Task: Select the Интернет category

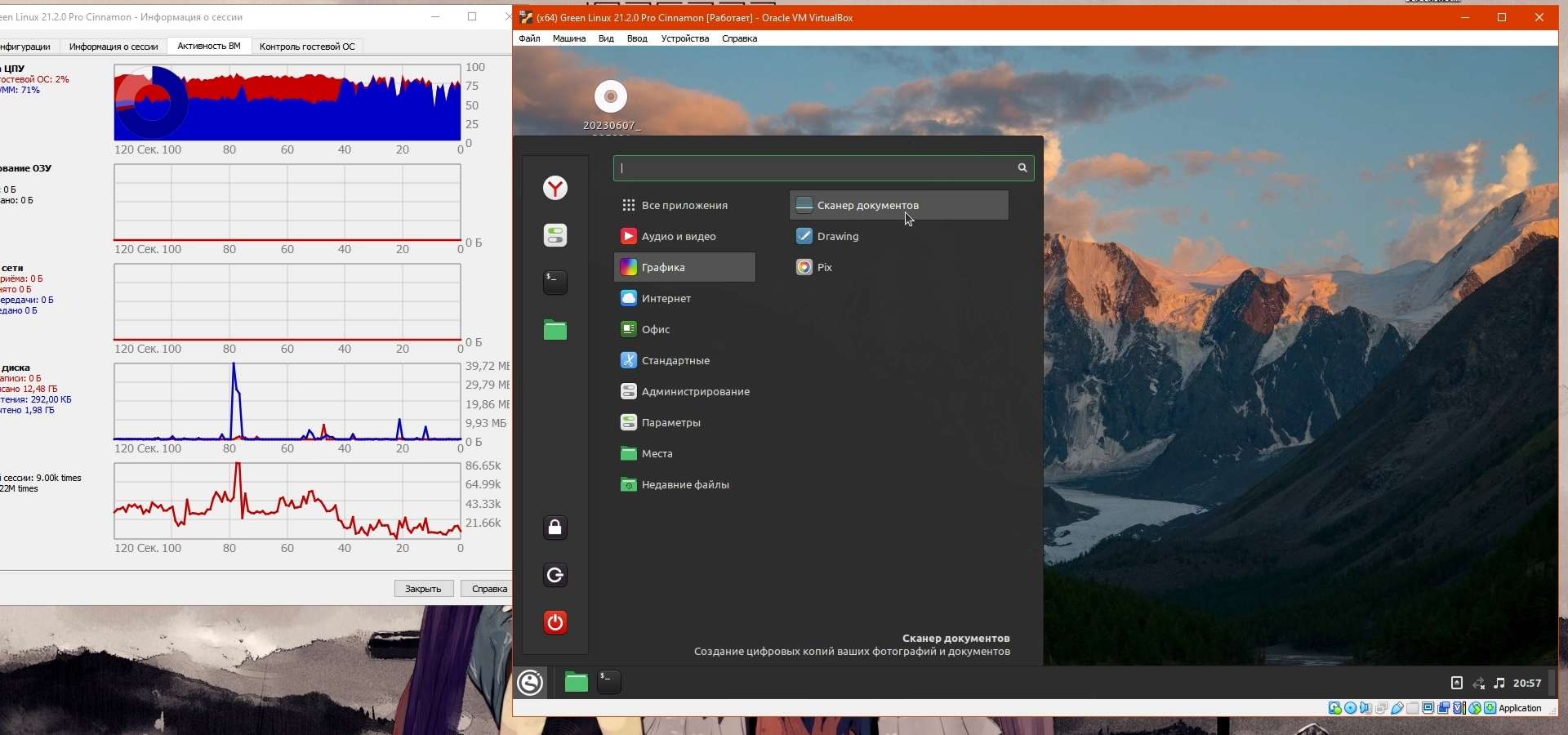Action: 666,299
